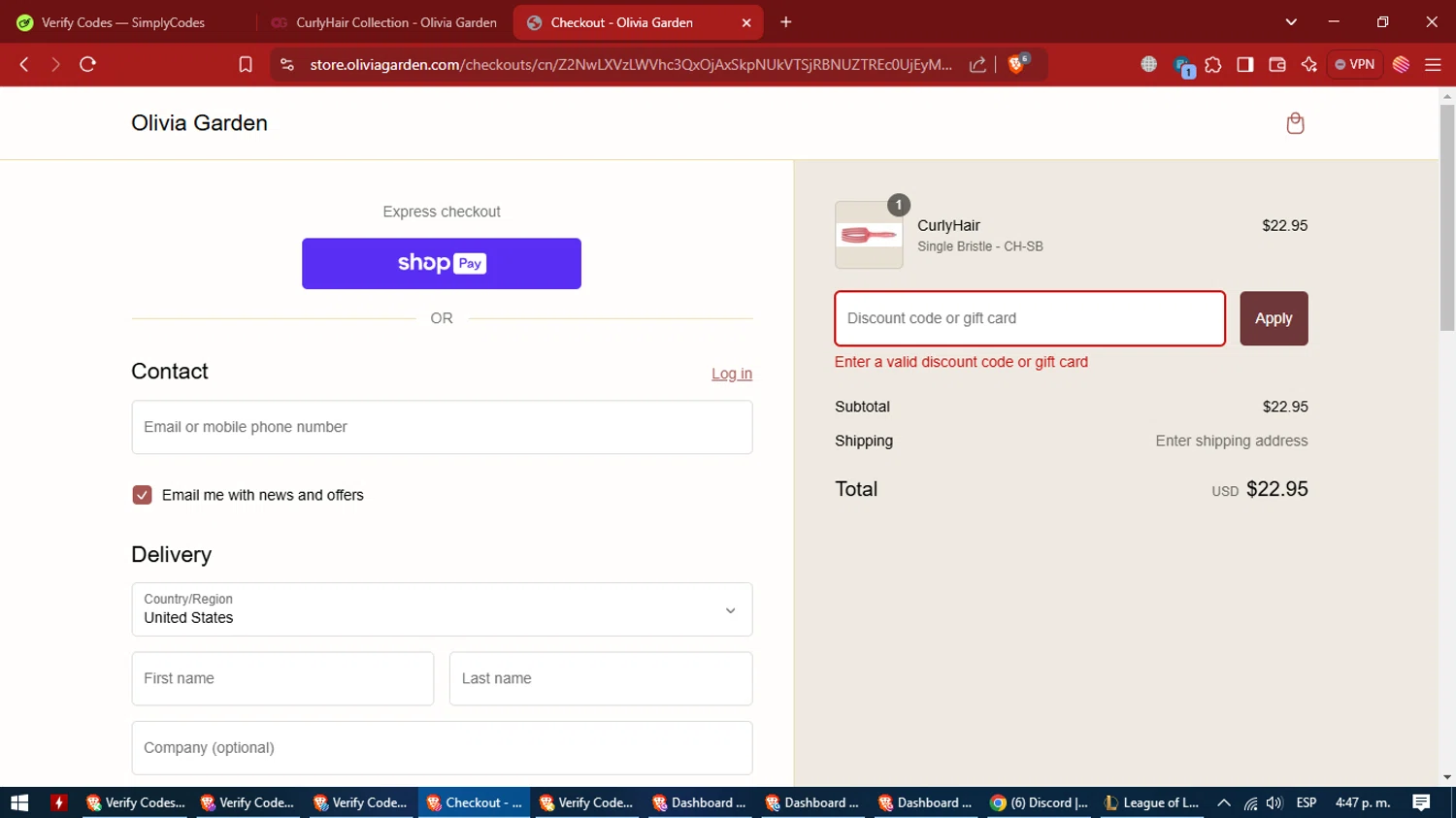Click the globe extension icon

1149,64
